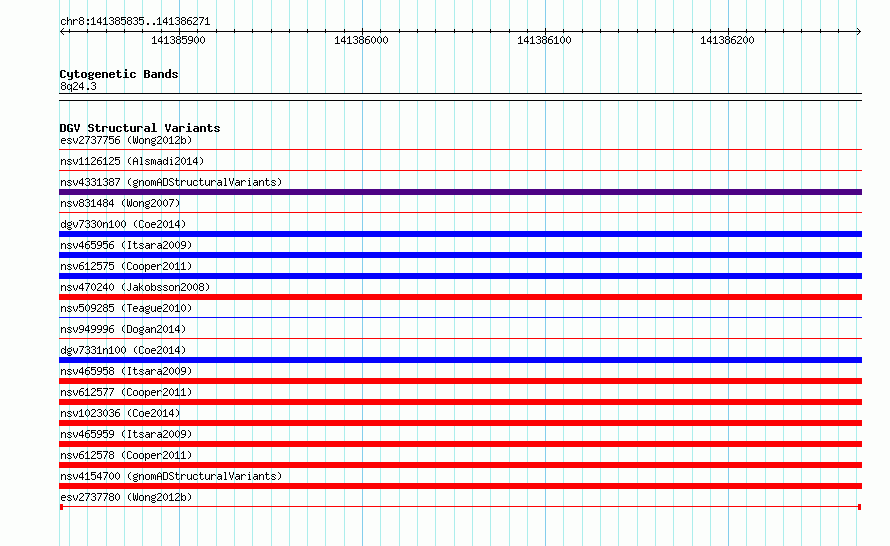Click the right arrowhead of the ruler
The image size is (890, 546).
pyautogui.click(x=858, y=32)
